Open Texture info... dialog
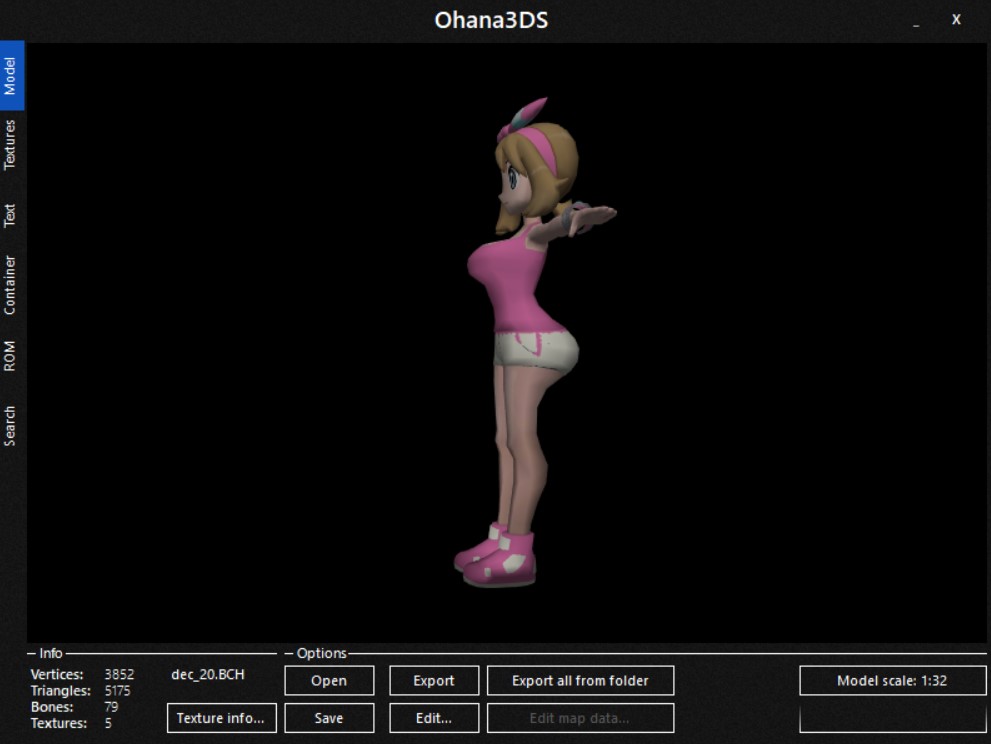Image resolution: width=991 pixels, height=744 pixels. pyautogui.click(x=221, y=718)
